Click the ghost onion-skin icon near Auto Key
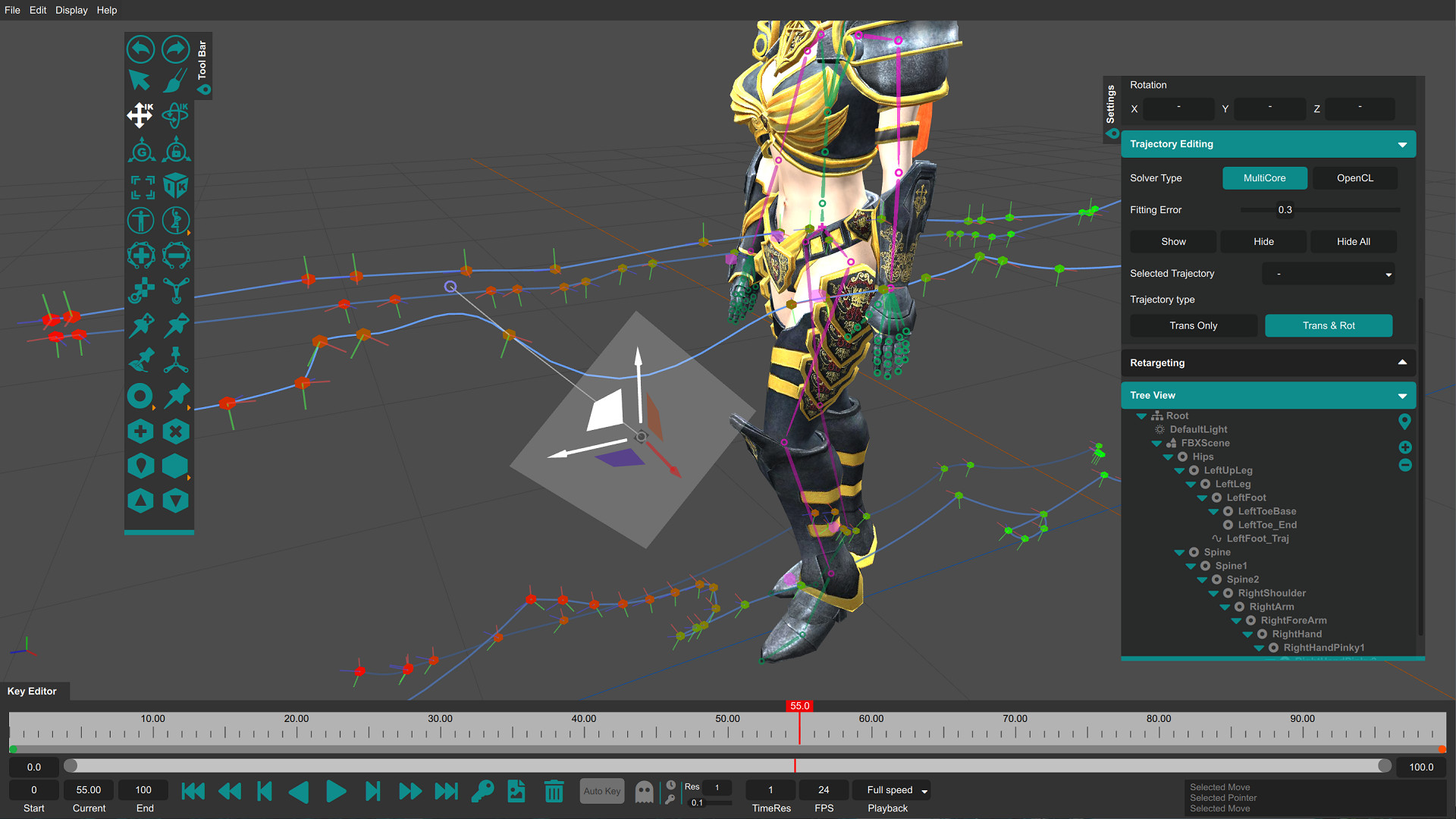This screenshot has height=819, width=1456. [x=644, y=790]
